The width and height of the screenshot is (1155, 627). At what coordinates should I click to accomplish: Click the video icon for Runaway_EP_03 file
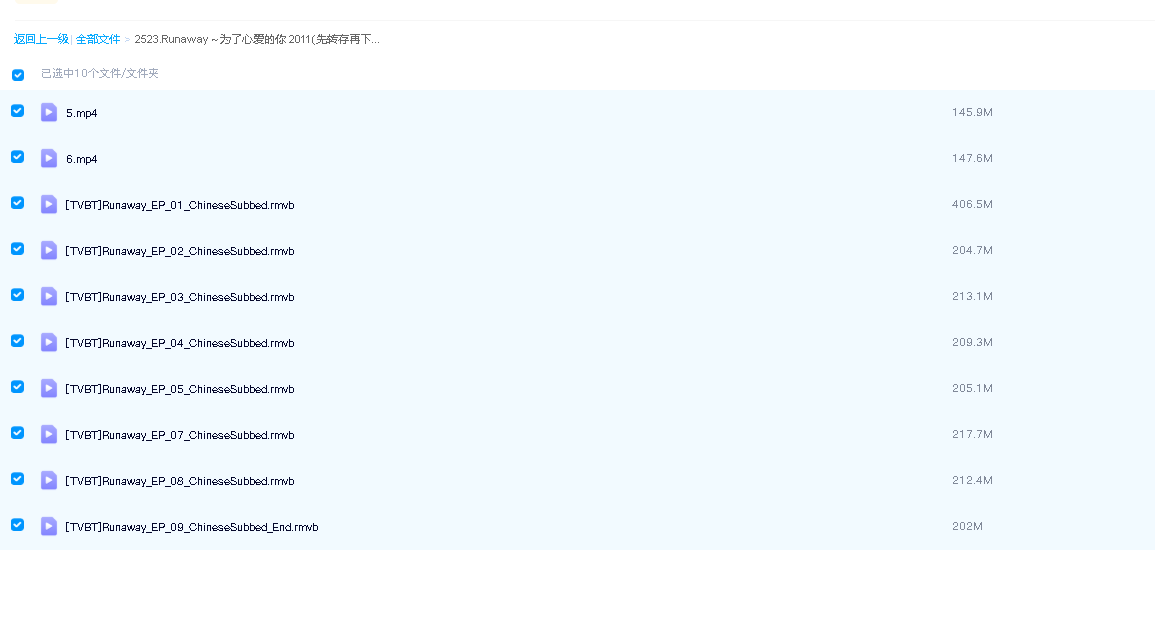[x=49, y=296]
